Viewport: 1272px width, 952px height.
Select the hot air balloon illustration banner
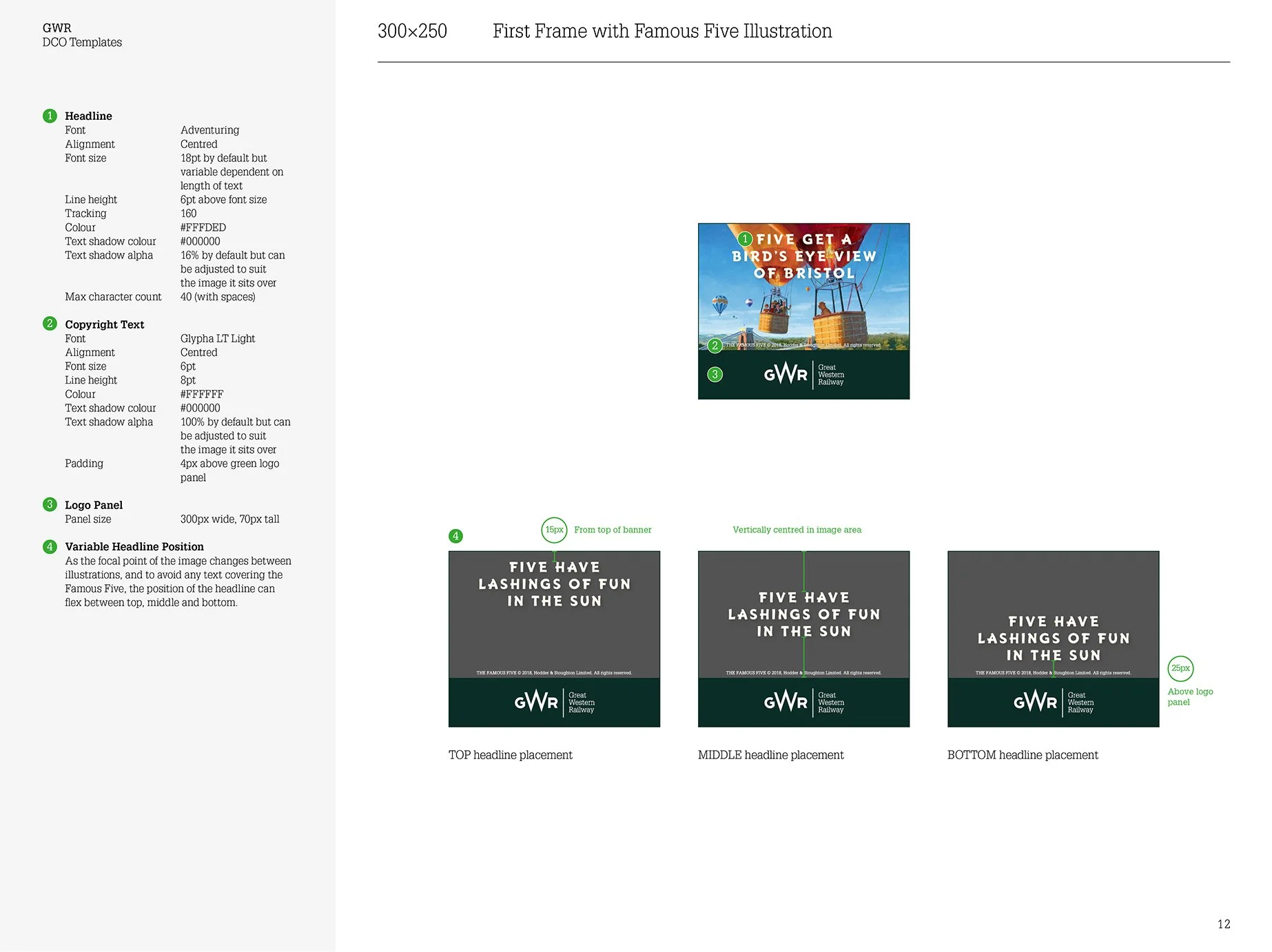(803, 311)
